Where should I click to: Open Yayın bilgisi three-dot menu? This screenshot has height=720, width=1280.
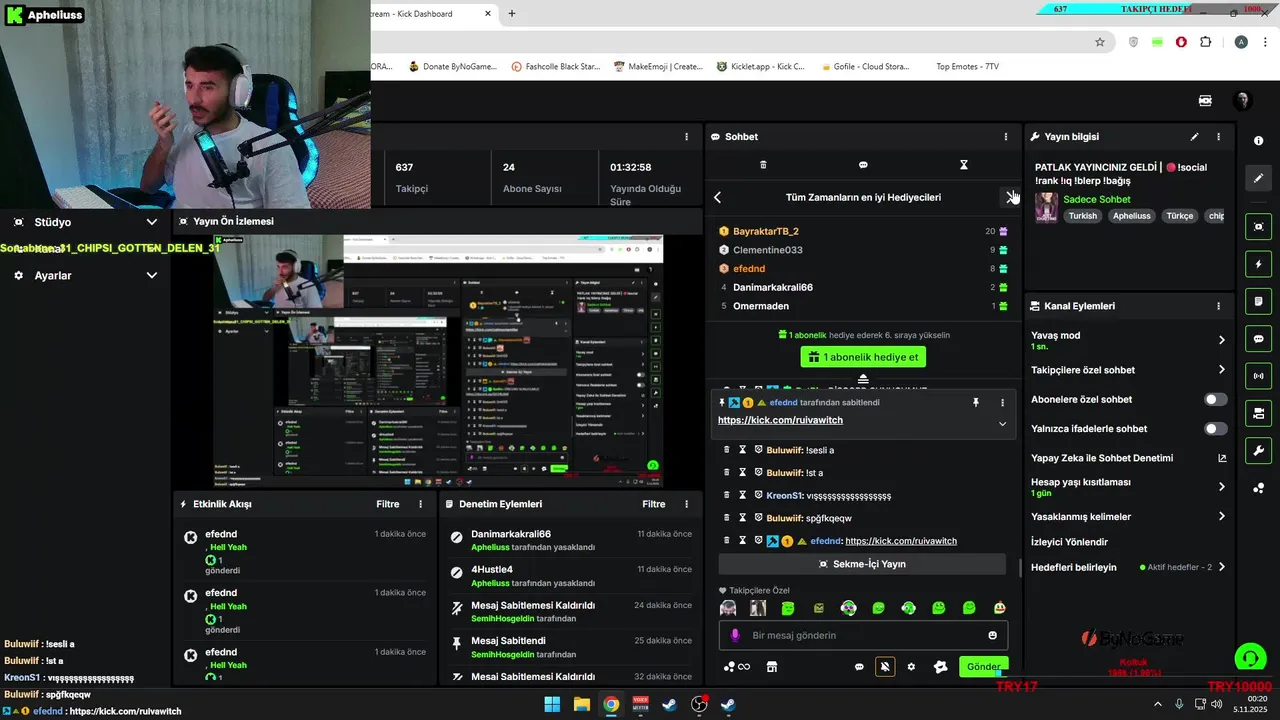click(x=1218, y=137)
